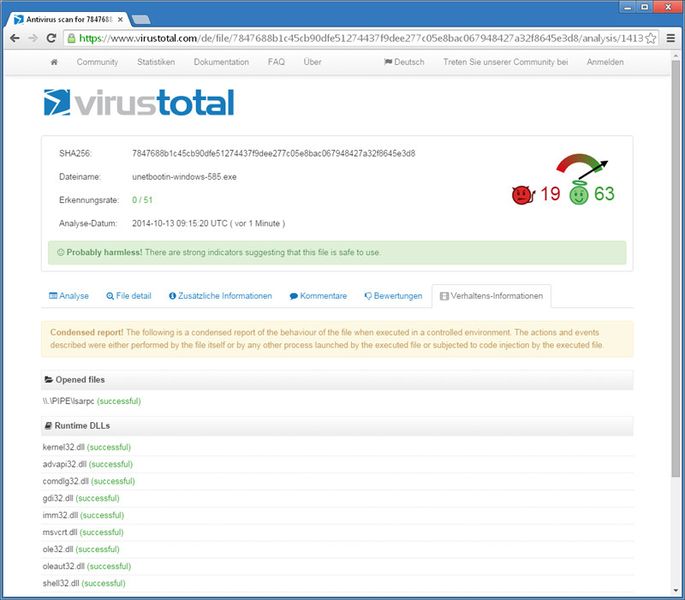685x600 pixels.
Task: Open the Über navbar link
Action: pos(312,62)
